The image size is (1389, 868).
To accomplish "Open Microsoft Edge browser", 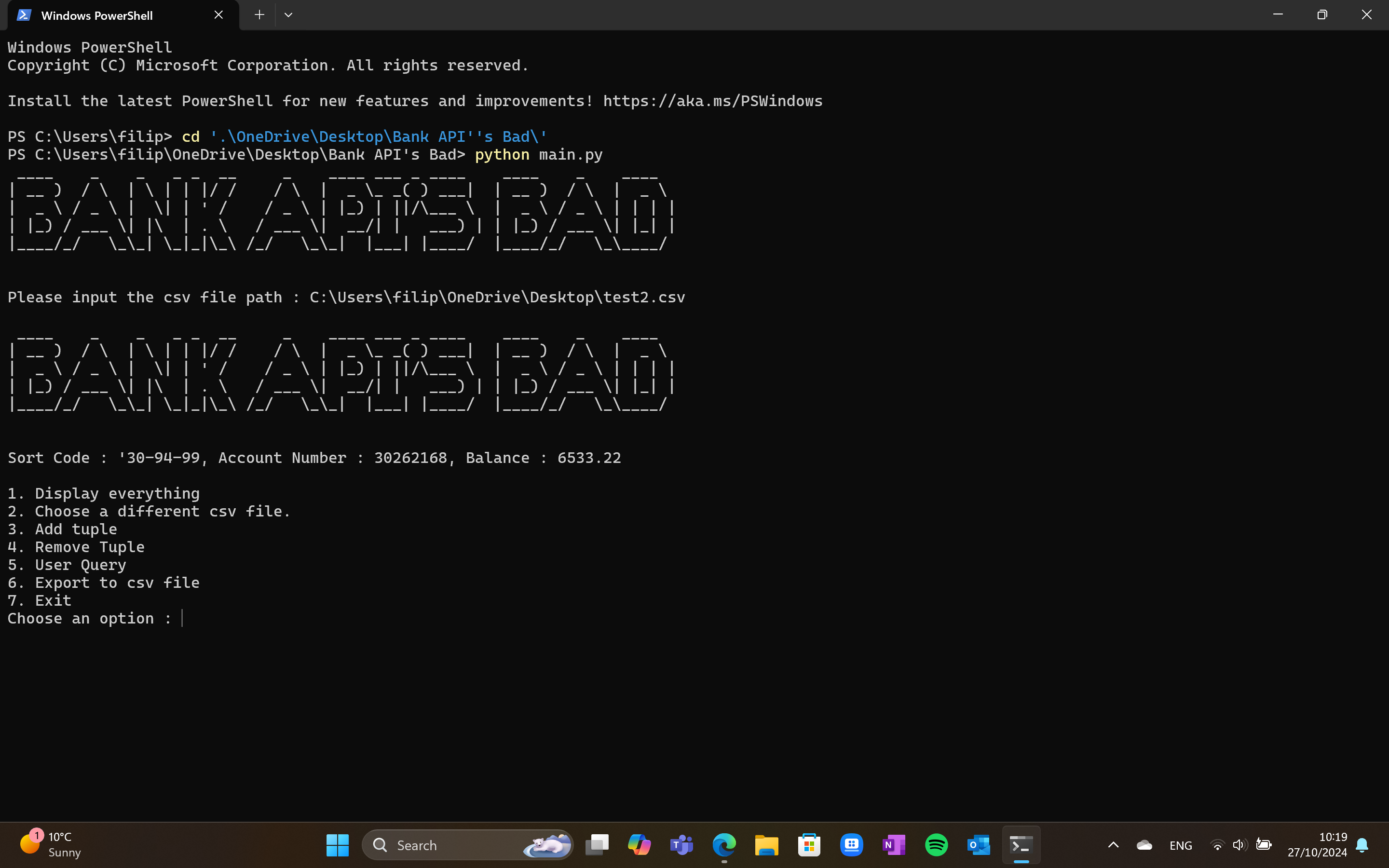I will click(724, 845).
